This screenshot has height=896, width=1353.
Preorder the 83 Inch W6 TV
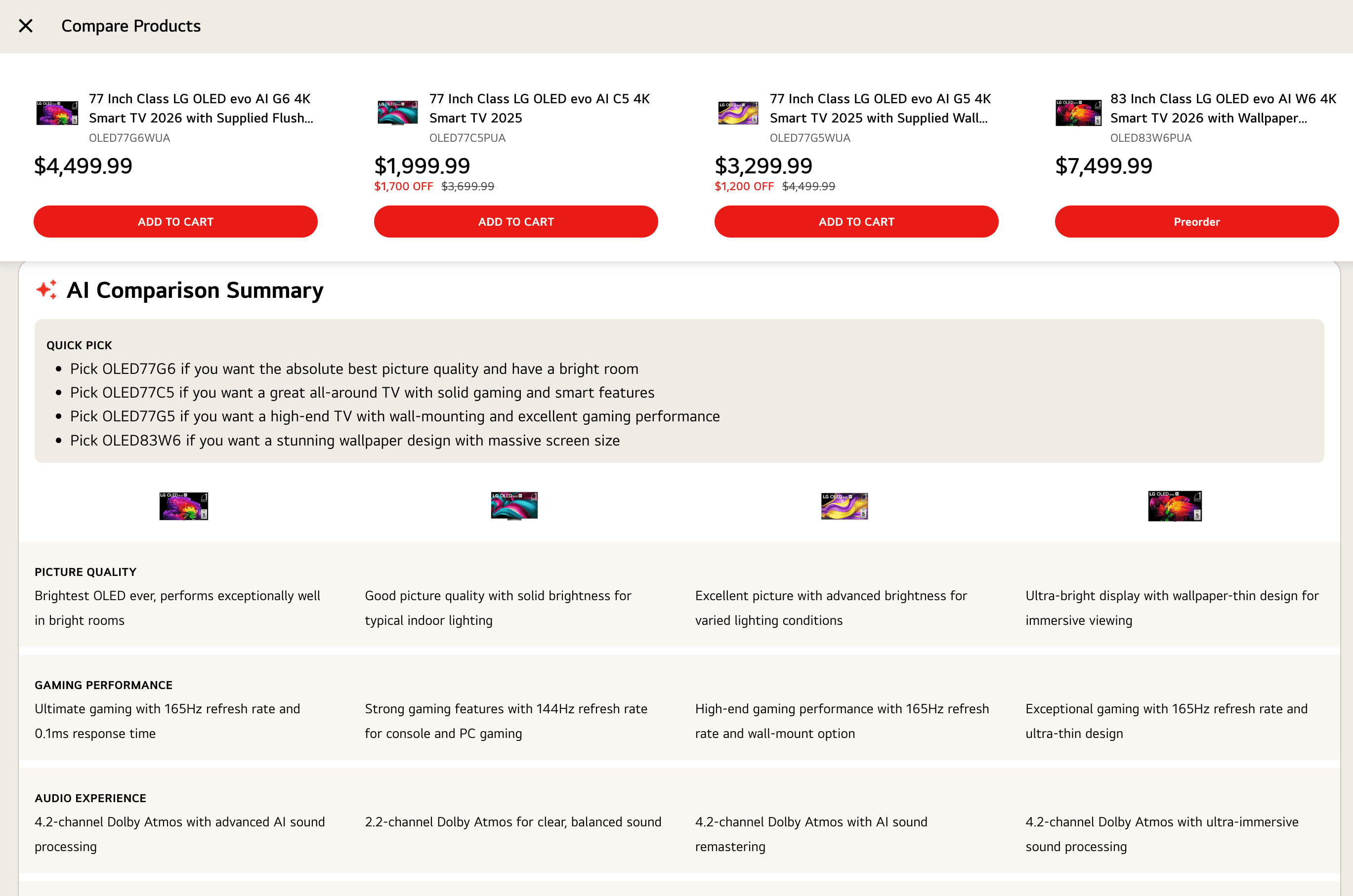tap(1196, 222)
